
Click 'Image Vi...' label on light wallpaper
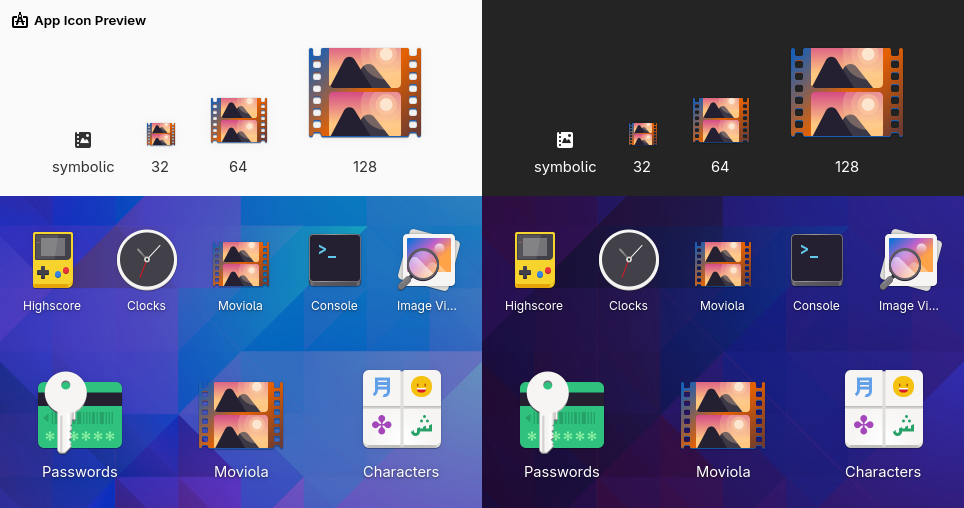coord(427,306)
